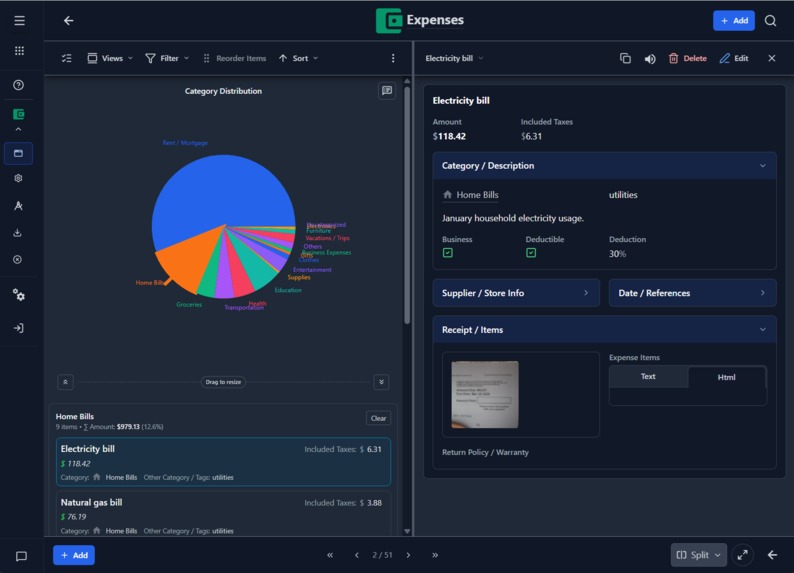The image size is (794, 573).
Task: Select the Electricity bill list item
Action: pyautogui.click(x=223, y=462)
